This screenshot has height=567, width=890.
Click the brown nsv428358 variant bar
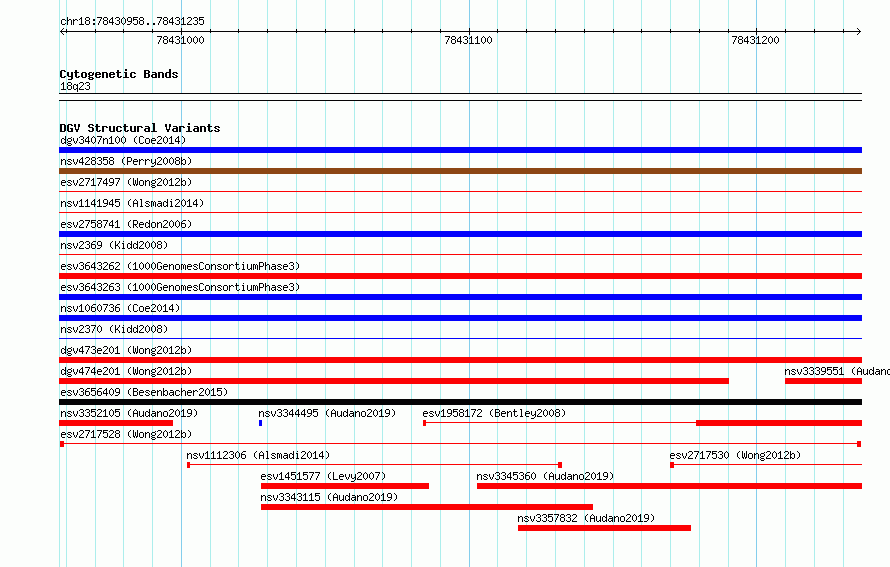click(x=460, y=171)
